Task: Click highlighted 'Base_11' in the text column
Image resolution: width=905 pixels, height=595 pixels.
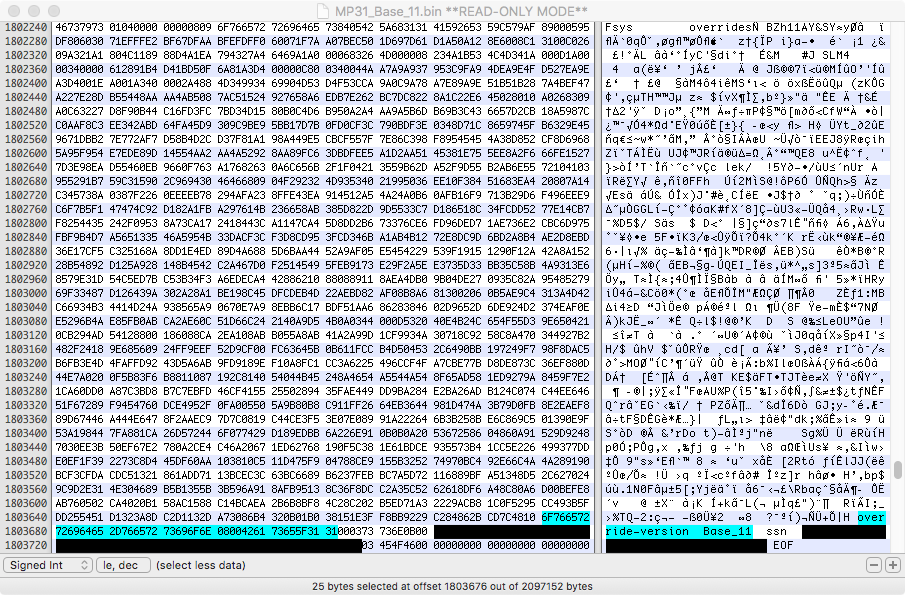Action: click(727, 531)
